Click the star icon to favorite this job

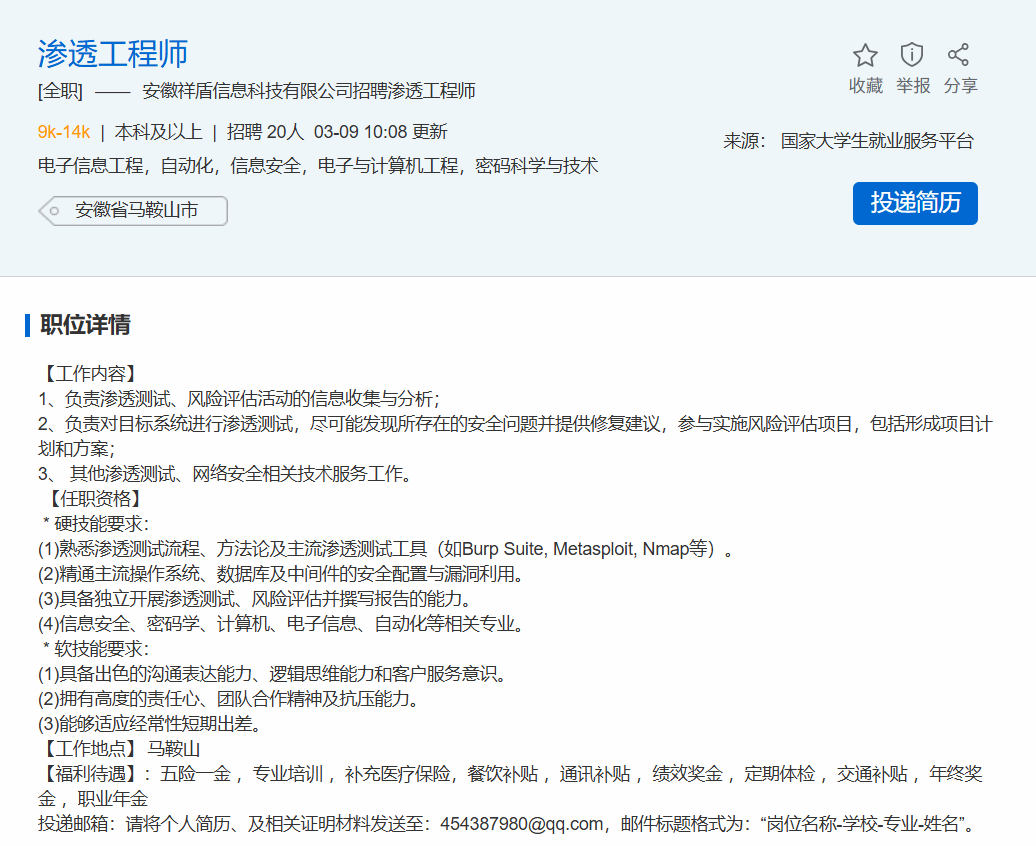[x=865, y=55]
